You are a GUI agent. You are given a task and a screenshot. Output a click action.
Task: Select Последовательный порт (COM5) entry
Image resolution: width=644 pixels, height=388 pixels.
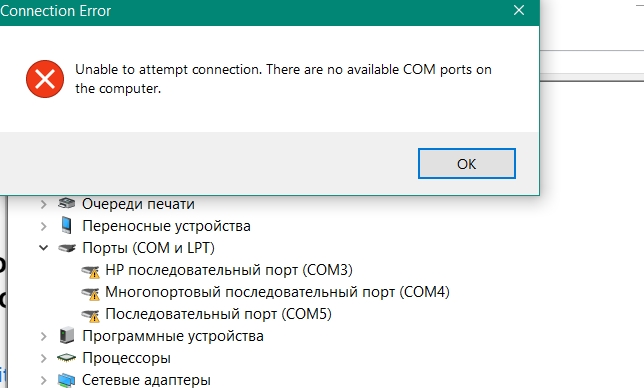[218, 314]
